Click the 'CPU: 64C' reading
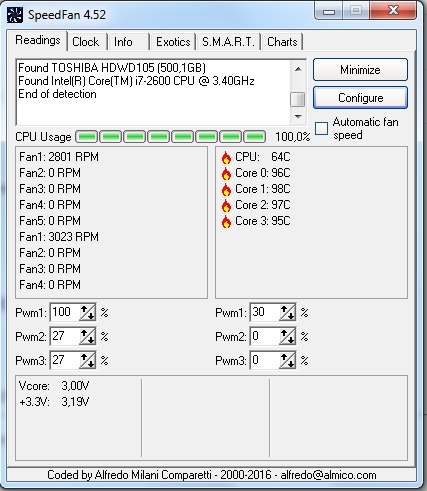Image resolution: width=427 pixels, height=491 pixels. click(x=263, y=157)
